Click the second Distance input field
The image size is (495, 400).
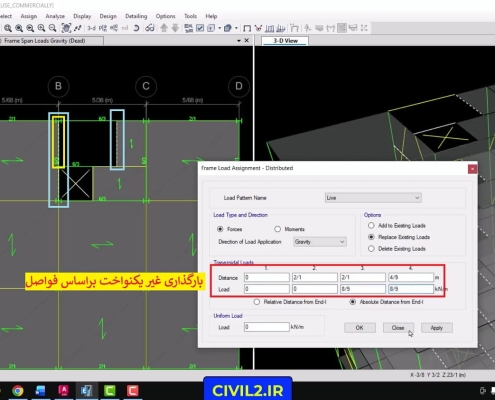315,277
